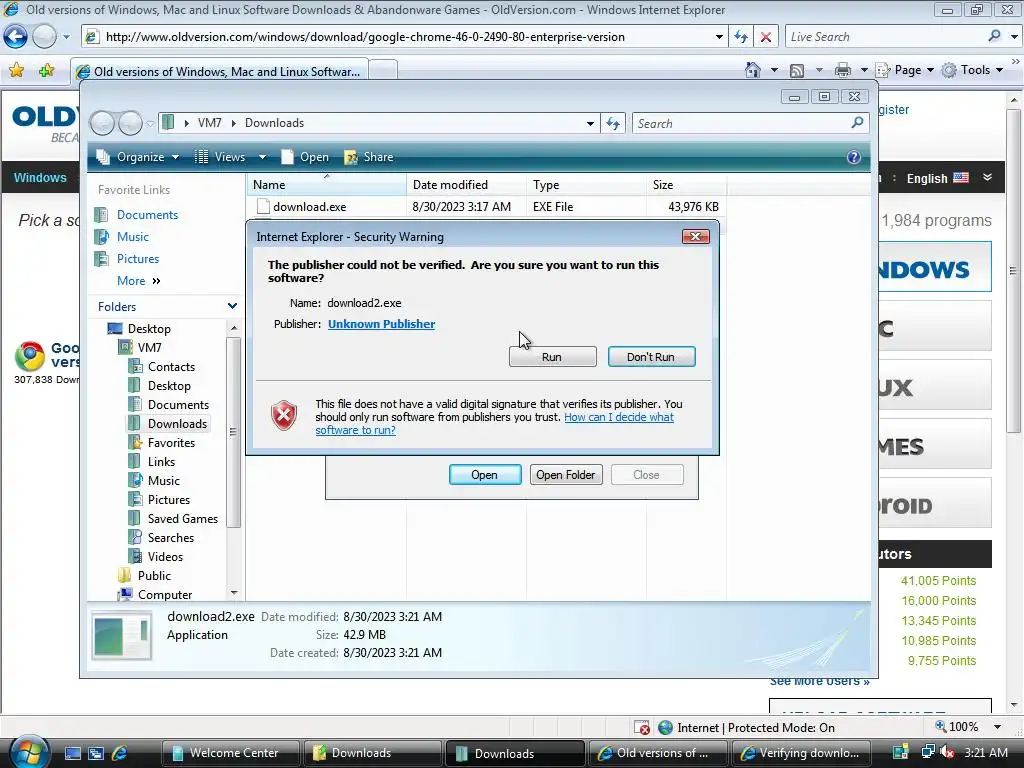Click the volume tray icon
The image size is (1024, 768).
(946, 753)
